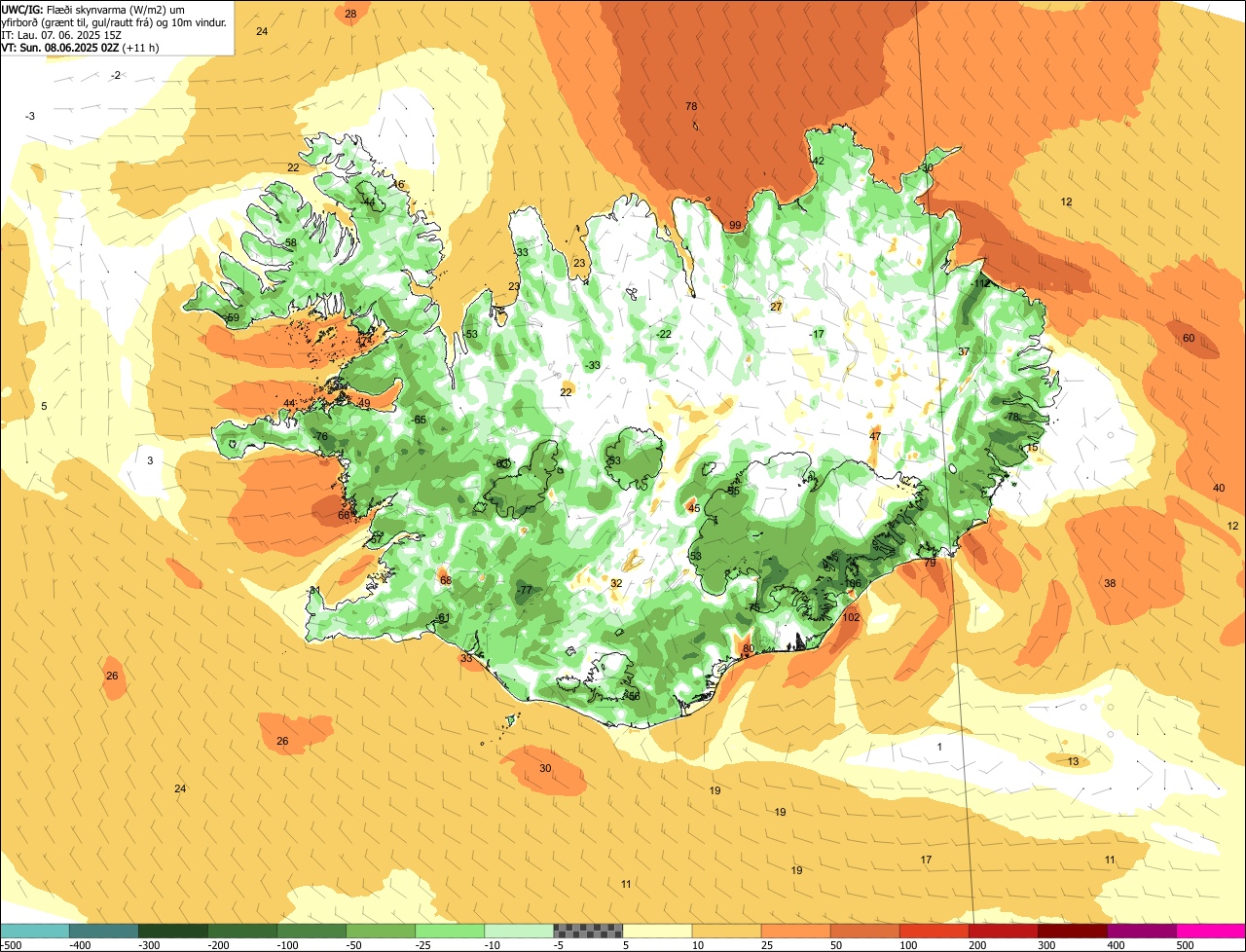Viewport: 1246px width, 952px height.
Task: Click the value 30 south of the Westman Islands
Action: coord(545,769)
